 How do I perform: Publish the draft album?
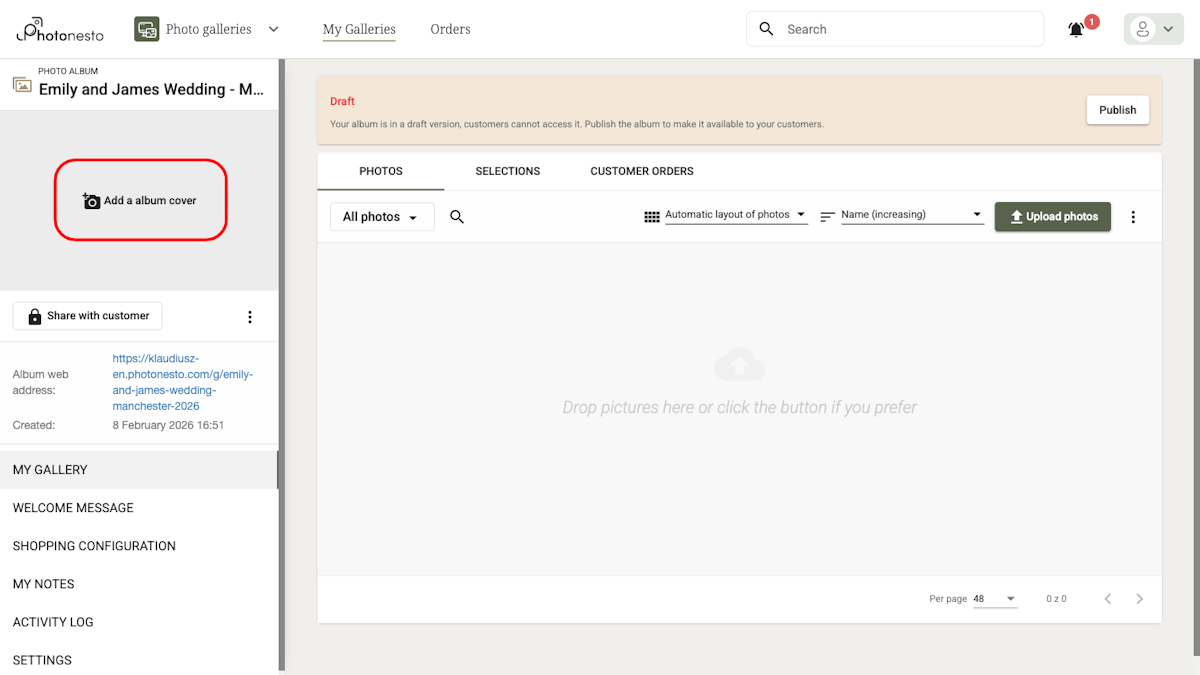[x=1117, y=110]
